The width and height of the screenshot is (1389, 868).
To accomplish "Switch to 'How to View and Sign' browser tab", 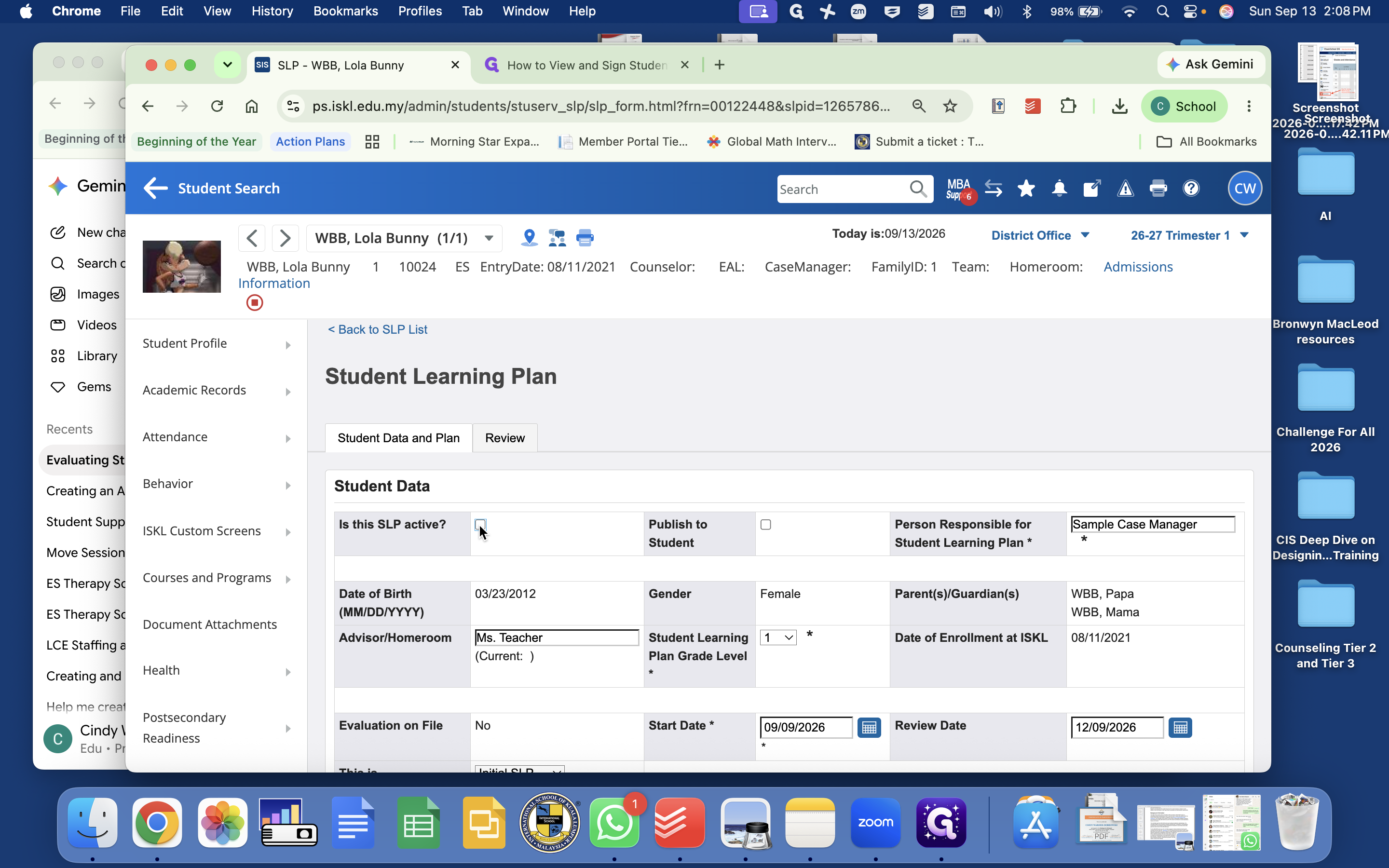I will coord(586,66).
